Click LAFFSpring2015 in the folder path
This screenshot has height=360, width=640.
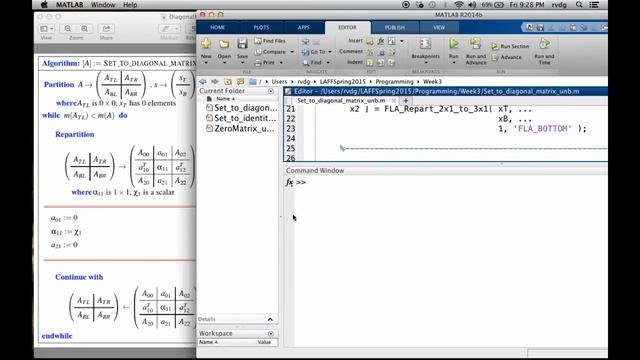[x=342, y=82]
